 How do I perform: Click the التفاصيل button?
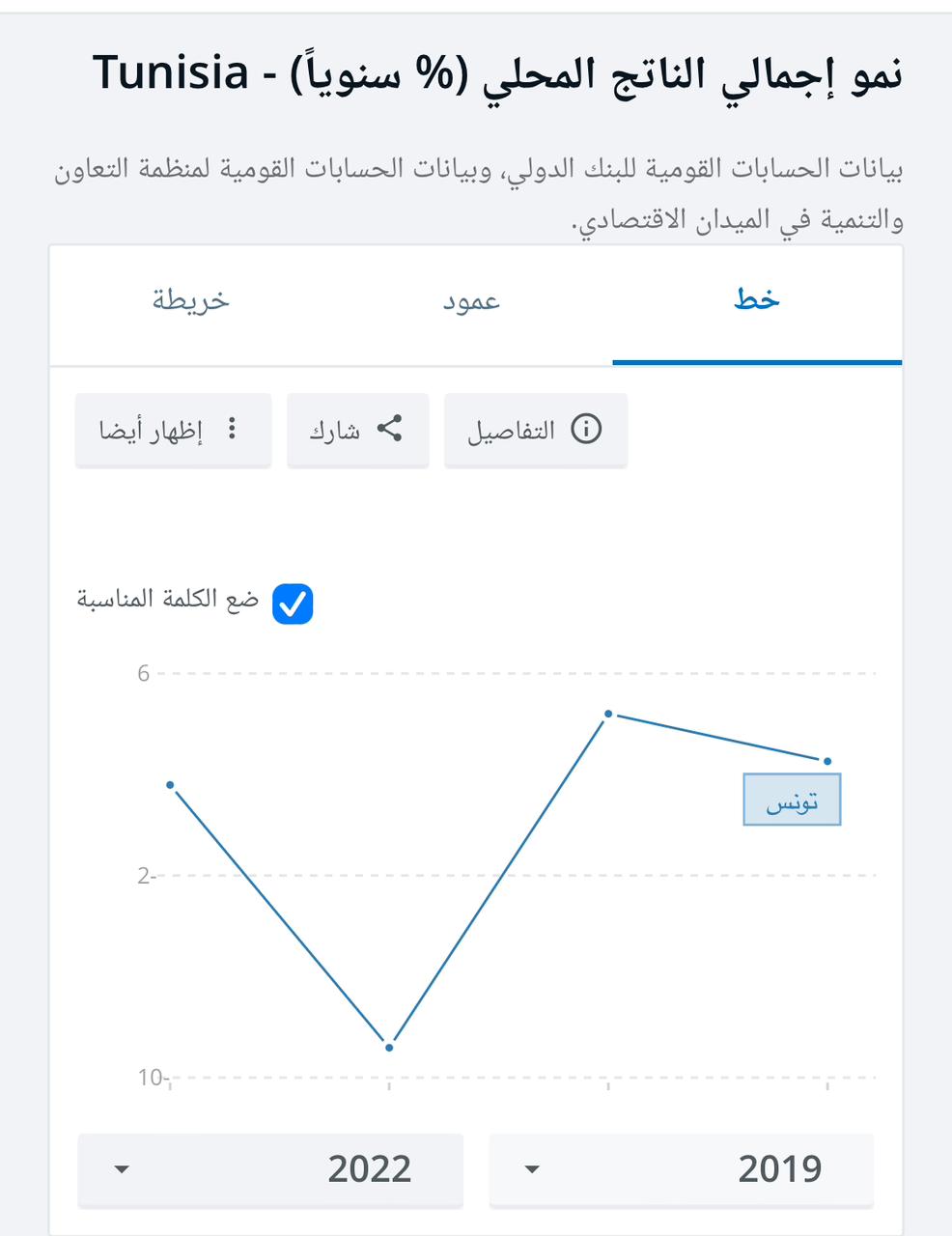tap(535, 430)
